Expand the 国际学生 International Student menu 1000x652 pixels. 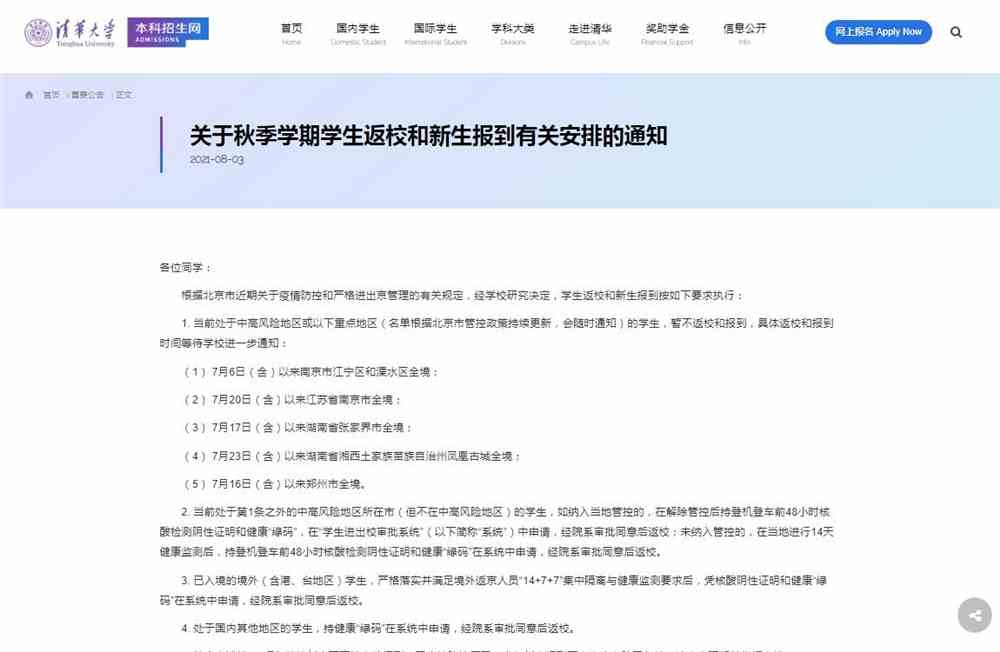pyautogui.click(x=435, y=34)
